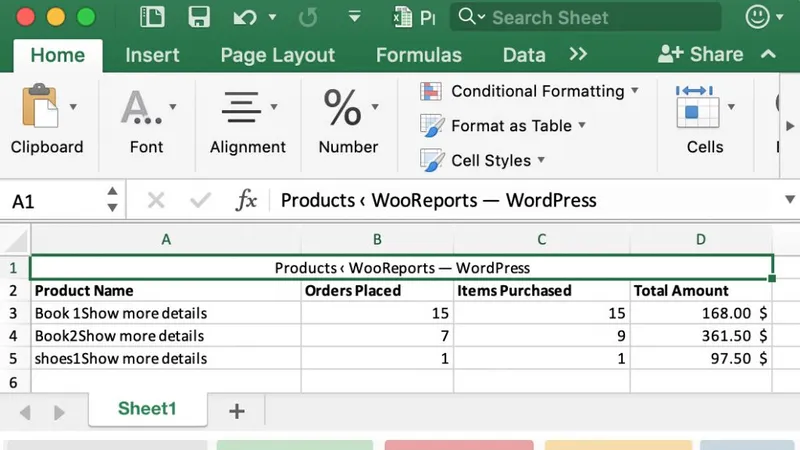Open the Cell Styles menu
Viewport: 800px width, 450px height.
tap(482, 161)
